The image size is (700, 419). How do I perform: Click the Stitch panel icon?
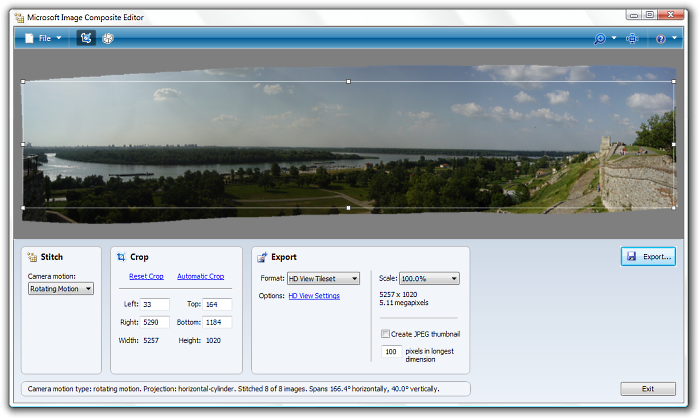pyautogui.click(x=32, y=257)
